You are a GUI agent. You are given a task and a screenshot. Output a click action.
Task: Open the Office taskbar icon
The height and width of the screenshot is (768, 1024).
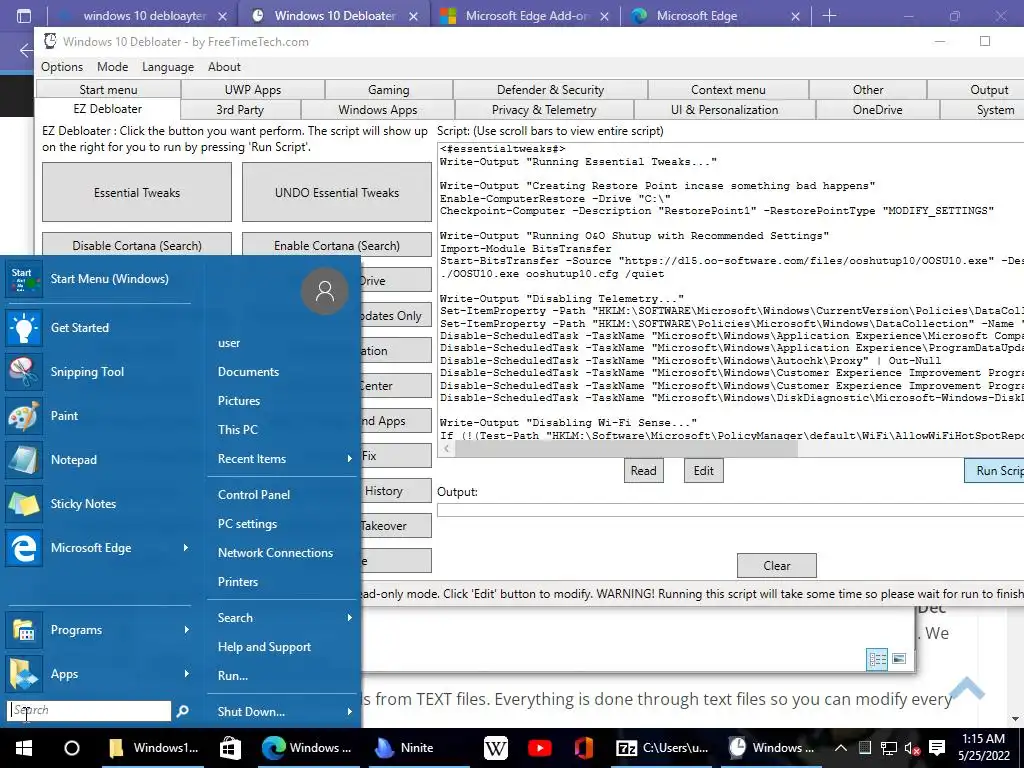(583, 748)
